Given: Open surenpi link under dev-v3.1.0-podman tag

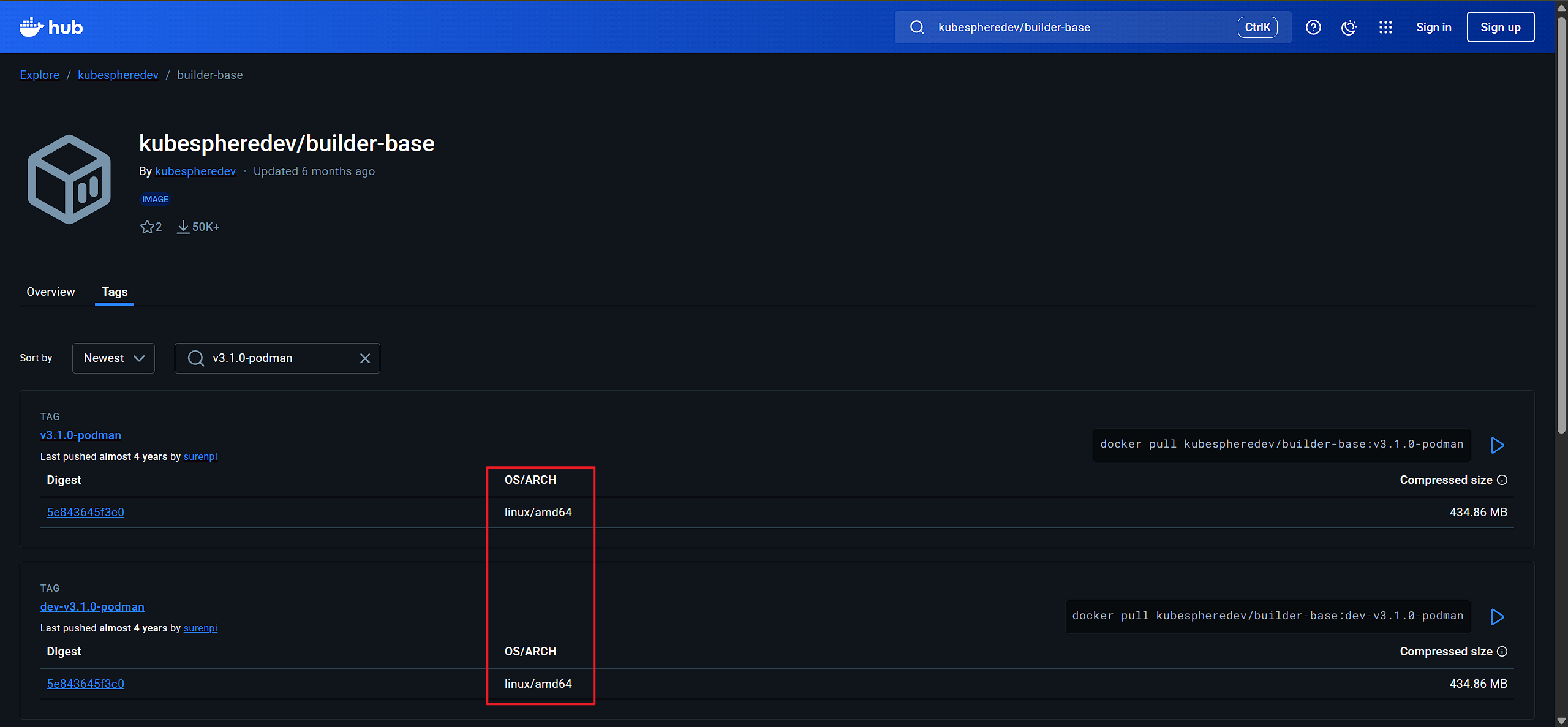Looking at the screenshot, I should [x=200, y=628].
